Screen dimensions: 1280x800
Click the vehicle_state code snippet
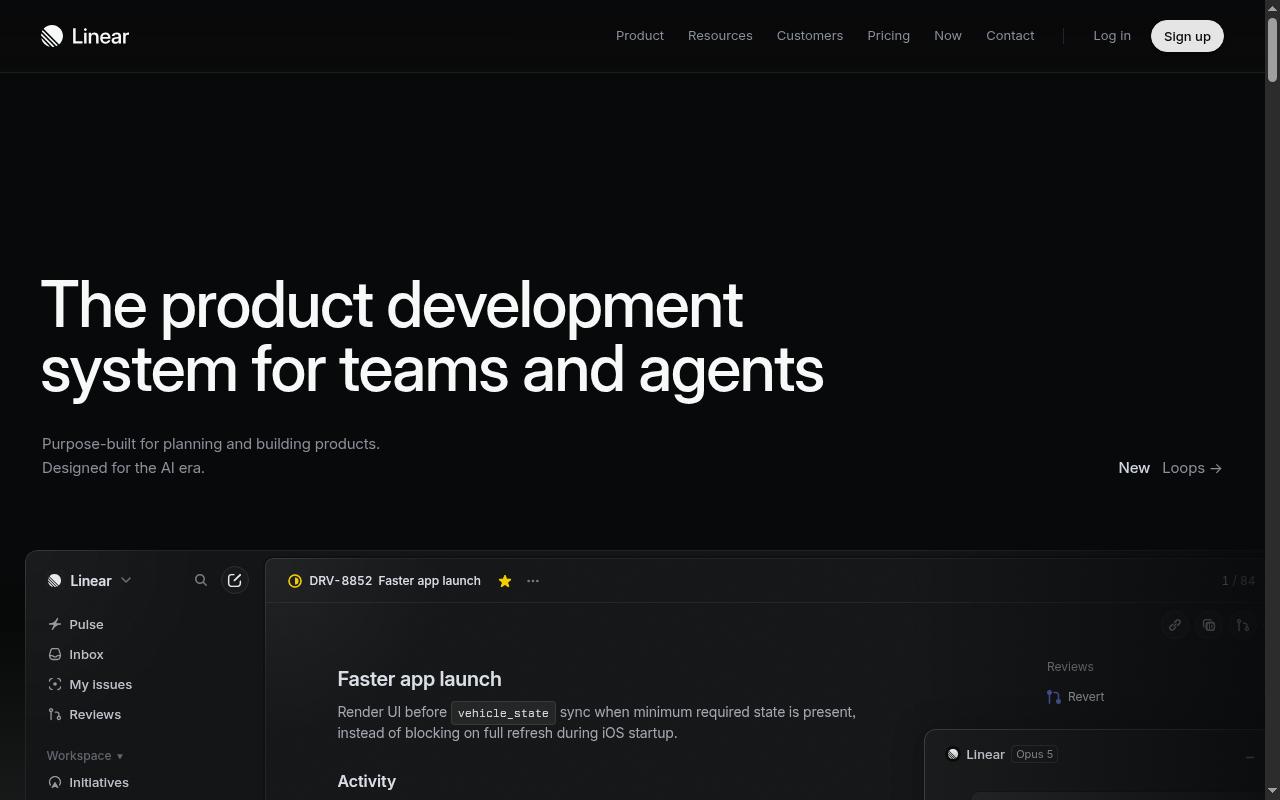503,713
